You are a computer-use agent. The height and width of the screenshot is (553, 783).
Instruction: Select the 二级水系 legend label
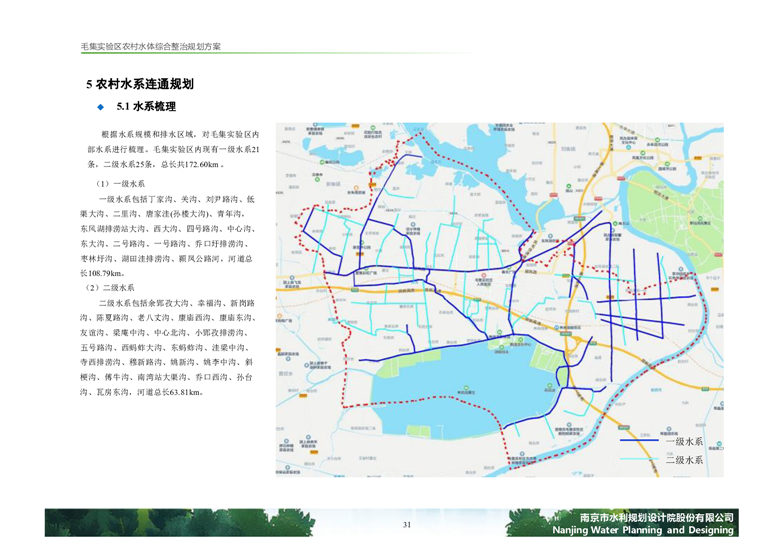point(685,460)
